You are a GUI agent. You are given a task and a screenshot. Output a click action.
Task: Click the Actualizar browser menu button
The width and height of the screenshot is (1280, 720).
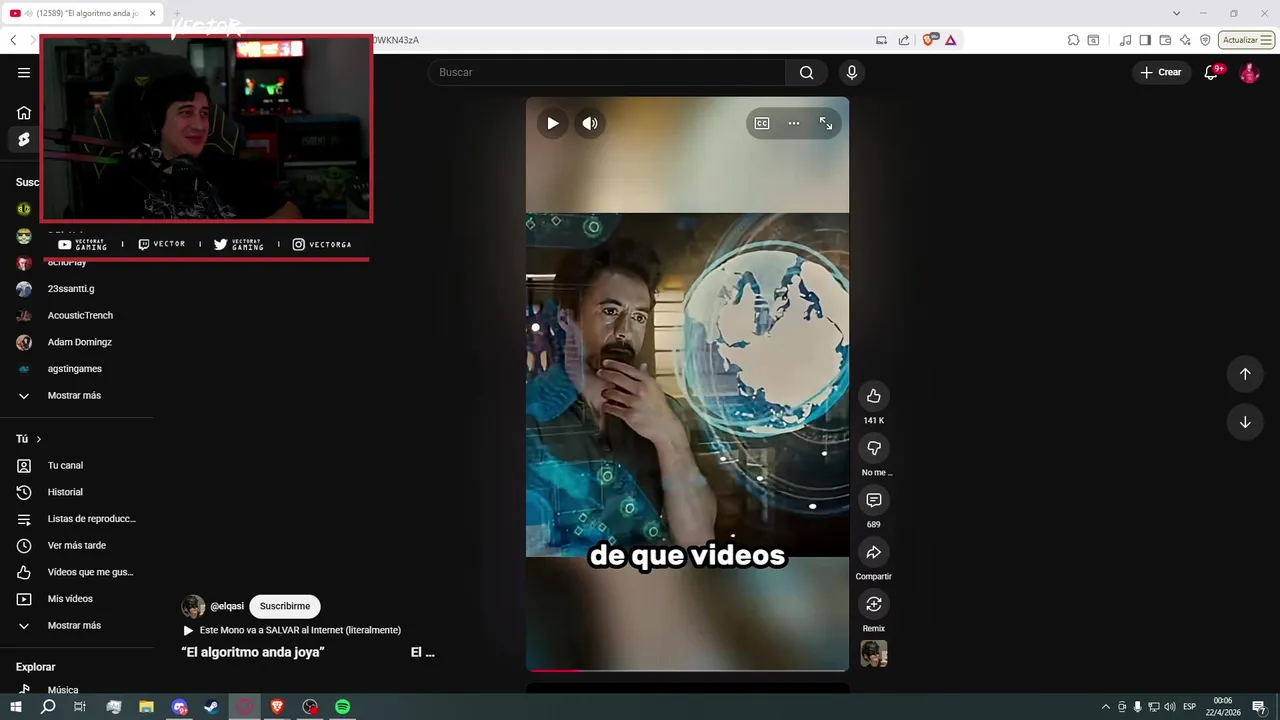1246,40
